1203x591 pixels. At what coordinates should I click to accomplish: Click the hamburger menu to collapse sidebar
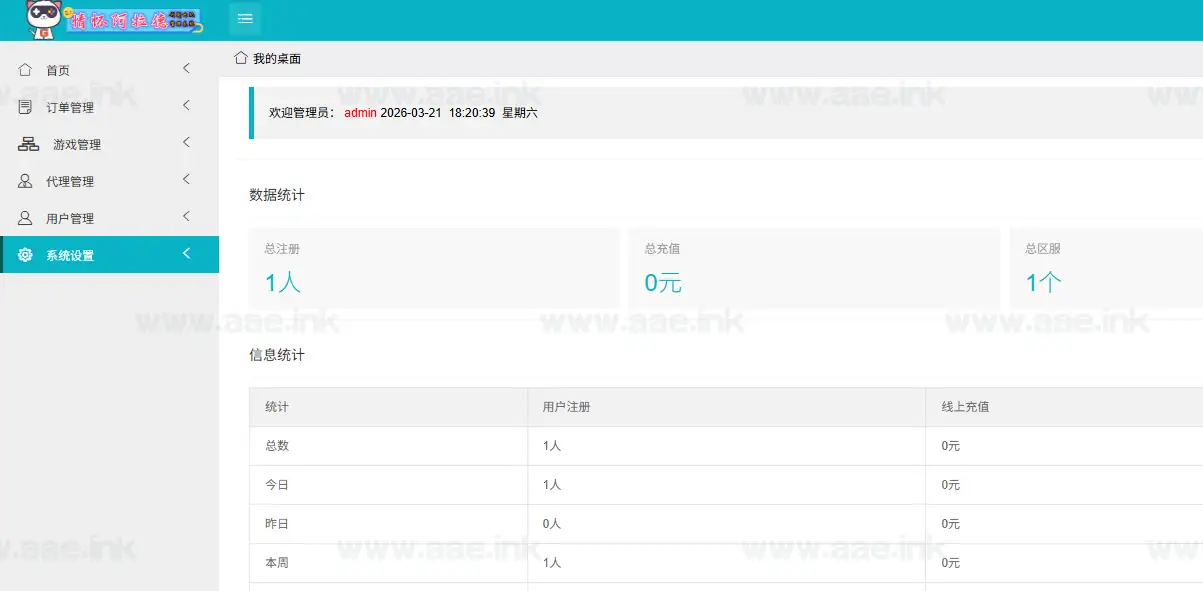coord(244,18)
